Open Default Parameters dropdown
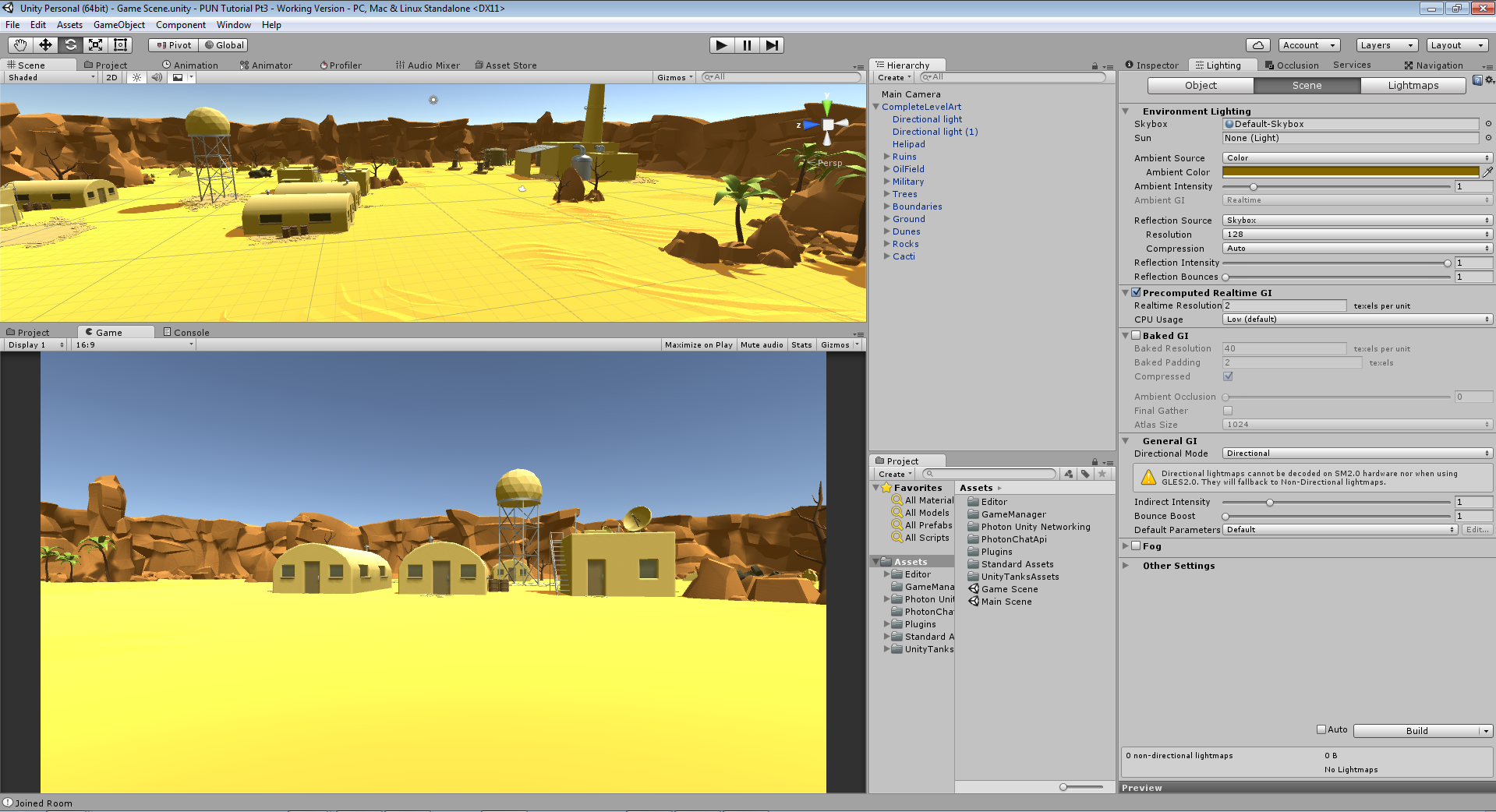Viewport: 1496px width, 812px height. [1340, 530]
